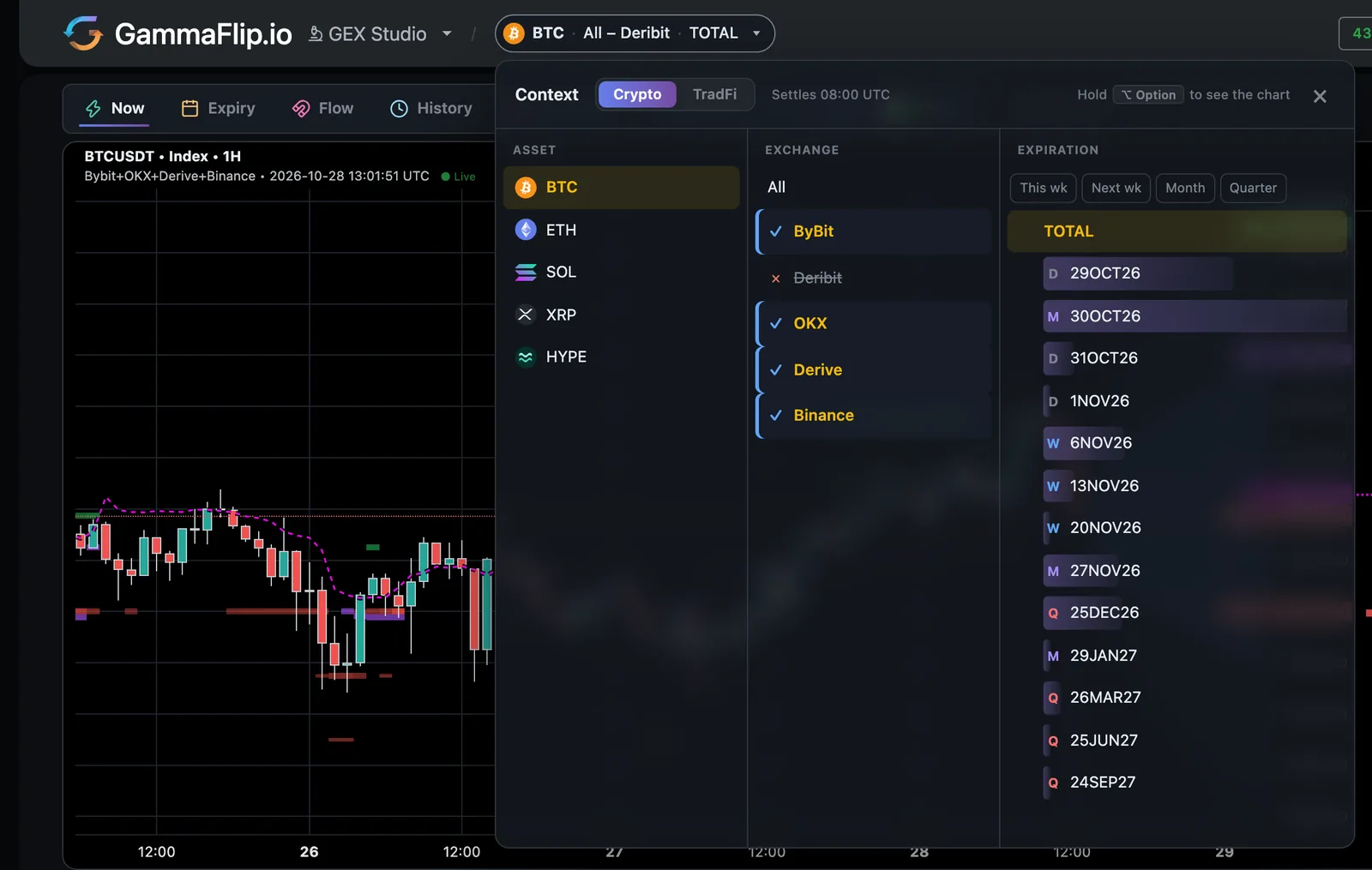The image size is (1372, 870).
Task: Switch to the Now tab
Action: pyautogui.click(x=115, y=108)
